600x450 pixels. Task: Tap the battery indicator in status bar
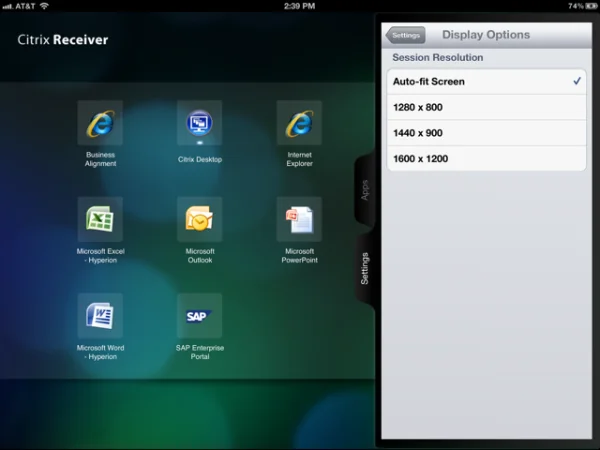click(x=592, y=6)
